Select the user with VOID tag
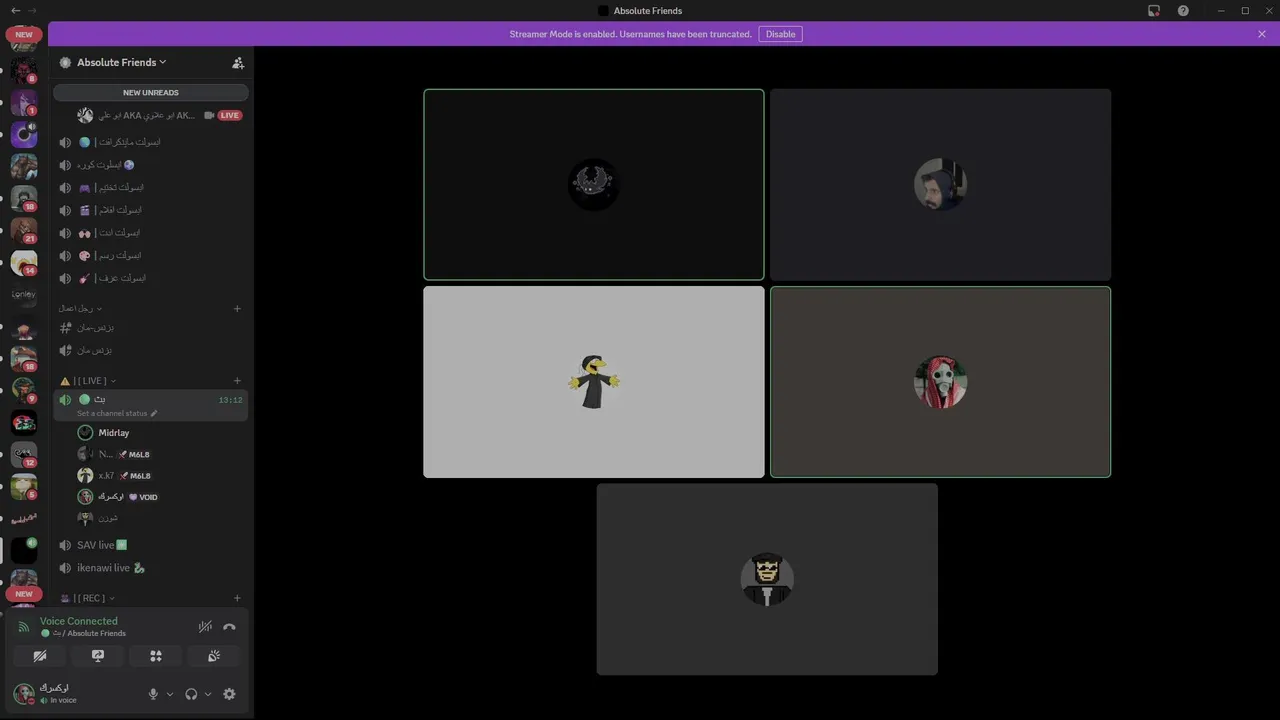The height and width of the screenshot is (720, 1280). pyautogui.click(x=150, y=497)
